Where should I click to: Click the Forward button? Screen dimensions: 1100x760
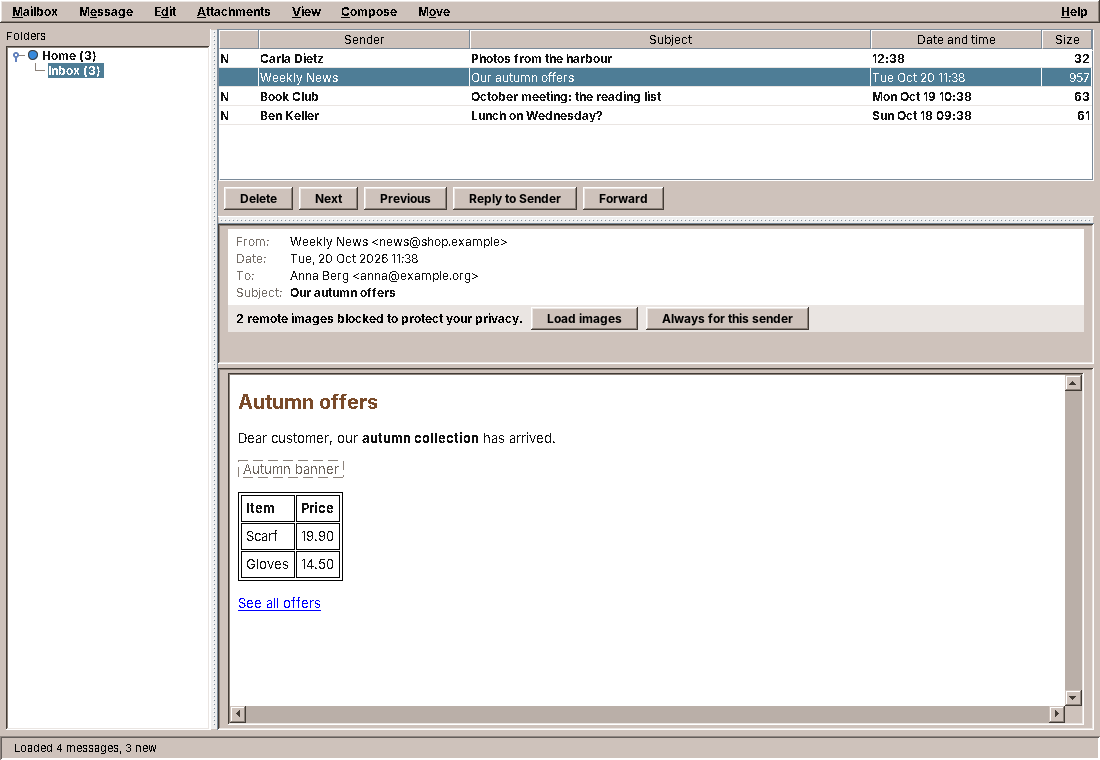pos(623,199)
